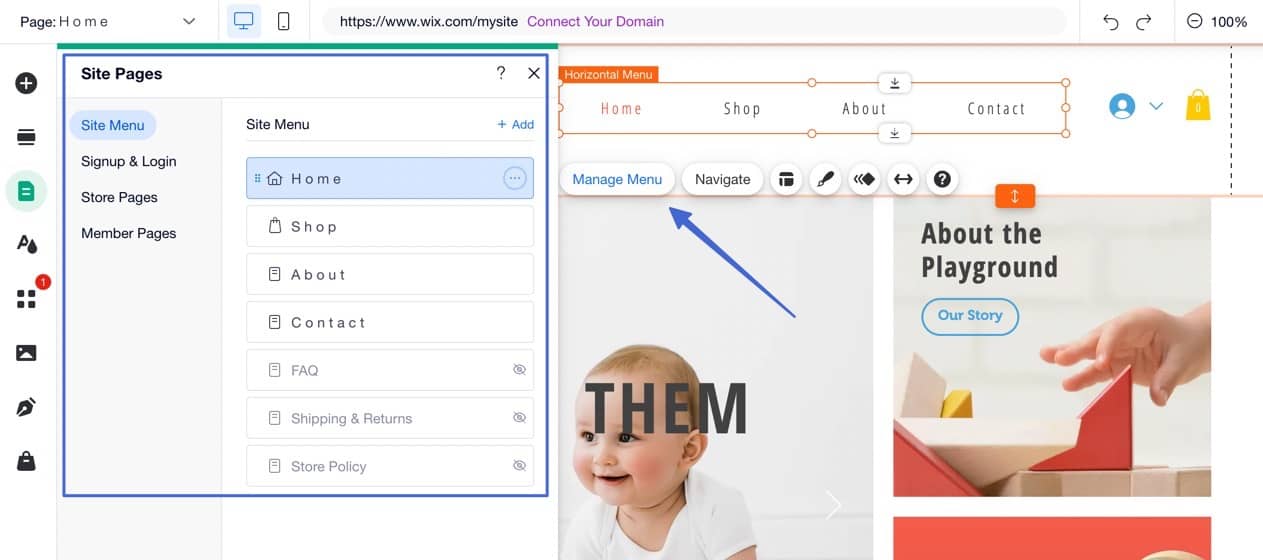Open the Site Design paint drop icon

coord(26,244)
